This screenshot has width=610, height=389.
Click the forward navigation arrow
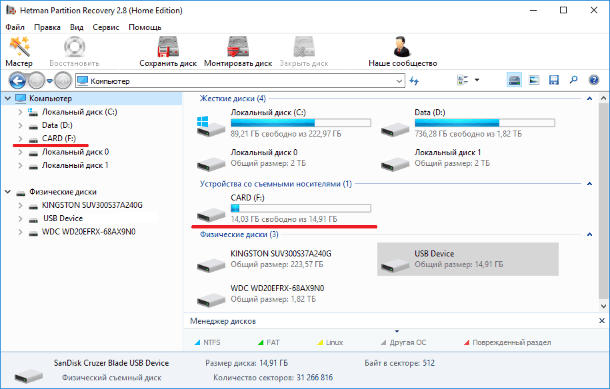[x=37, y=81]
